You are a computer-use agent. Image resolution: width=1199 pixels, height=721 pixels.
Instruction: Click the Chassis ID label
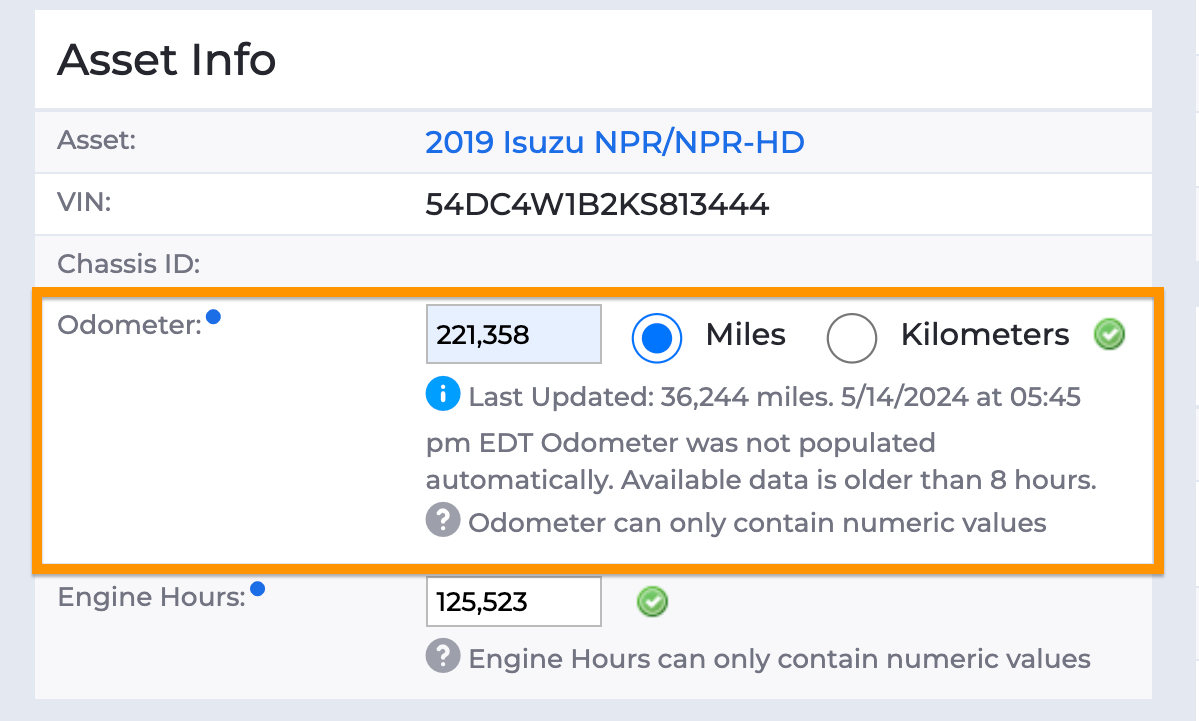(x=128, y=264)
